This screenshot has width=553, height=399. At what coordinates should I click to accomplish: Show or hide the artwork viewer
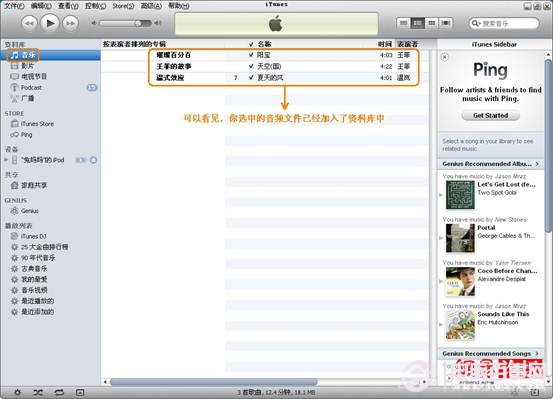(x=80, y=392)
